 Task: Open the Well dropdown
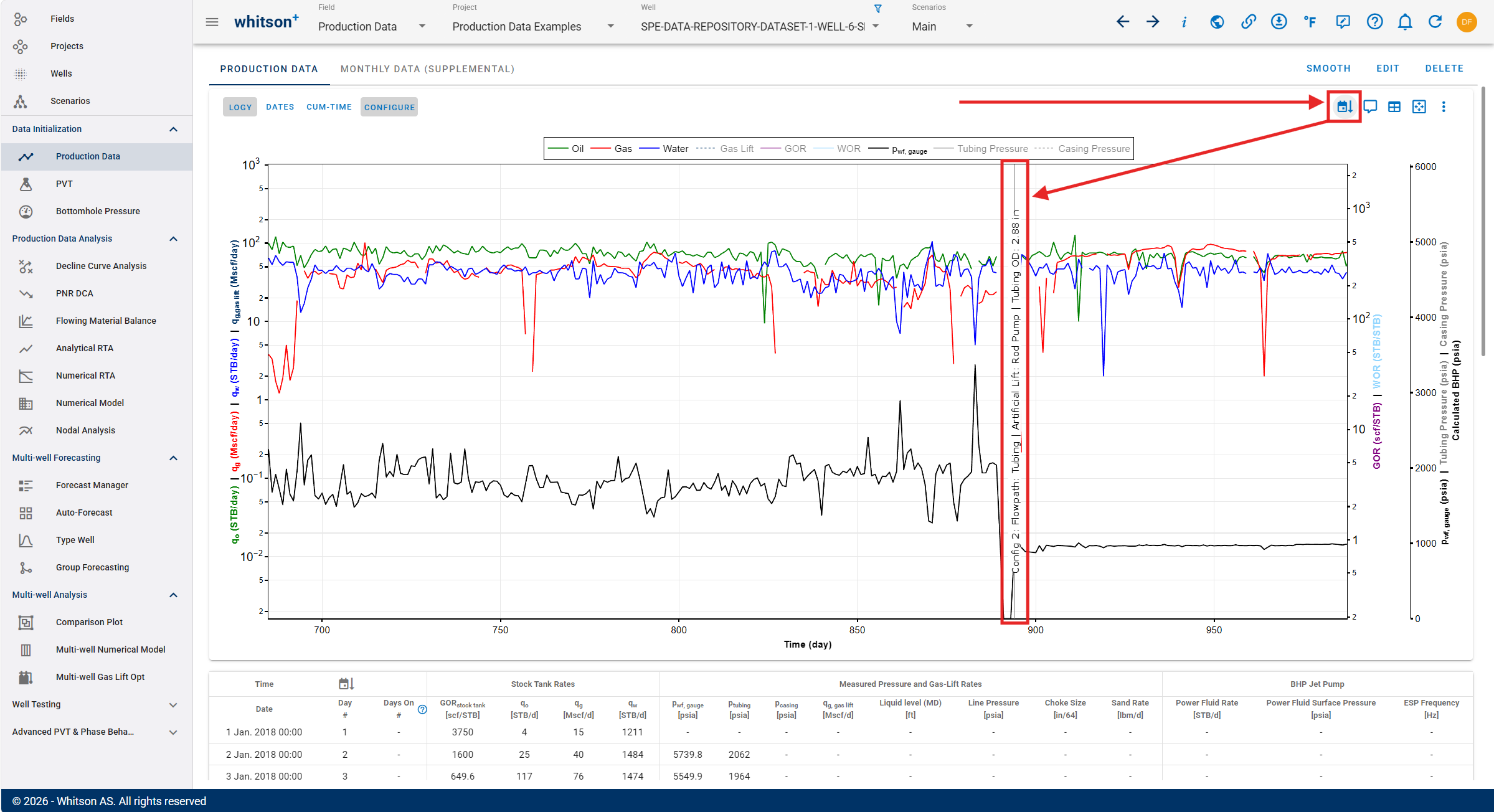(760, 26)
